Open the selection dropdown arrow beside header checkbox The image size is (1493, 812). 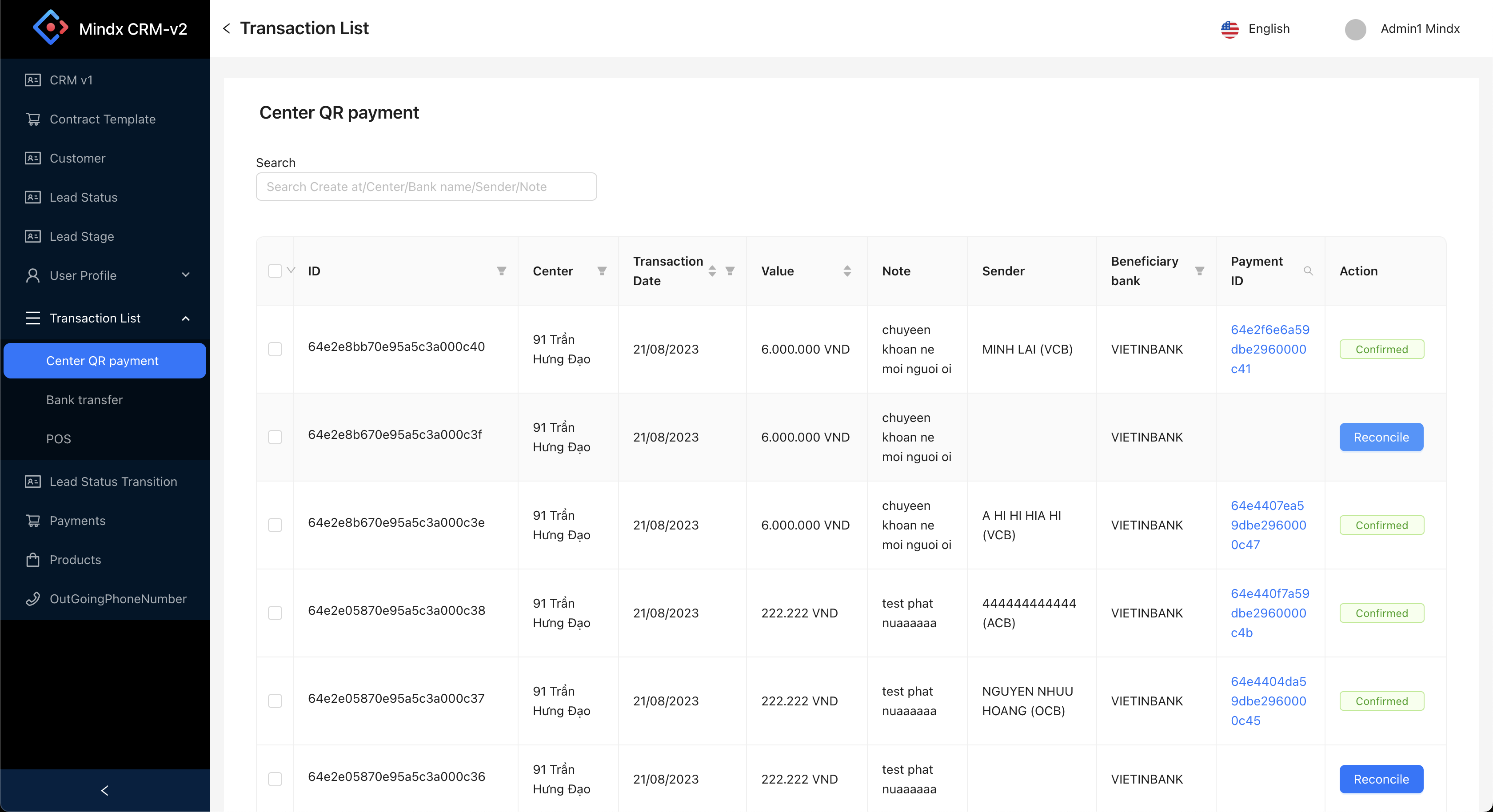click(x=291, y=270)
